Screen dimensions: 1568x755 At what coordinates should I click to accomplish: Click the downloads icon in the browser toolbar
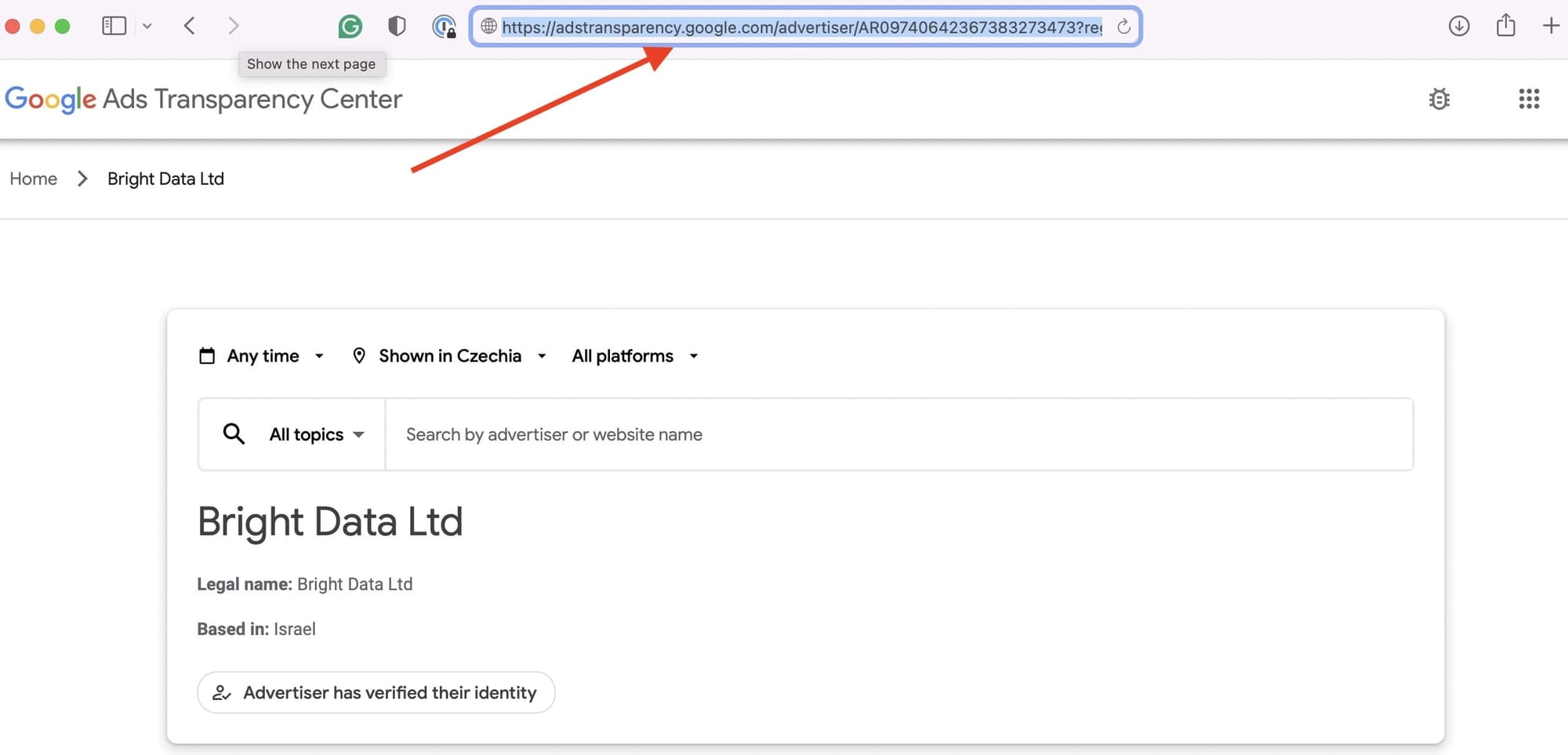click(1459, 26)
